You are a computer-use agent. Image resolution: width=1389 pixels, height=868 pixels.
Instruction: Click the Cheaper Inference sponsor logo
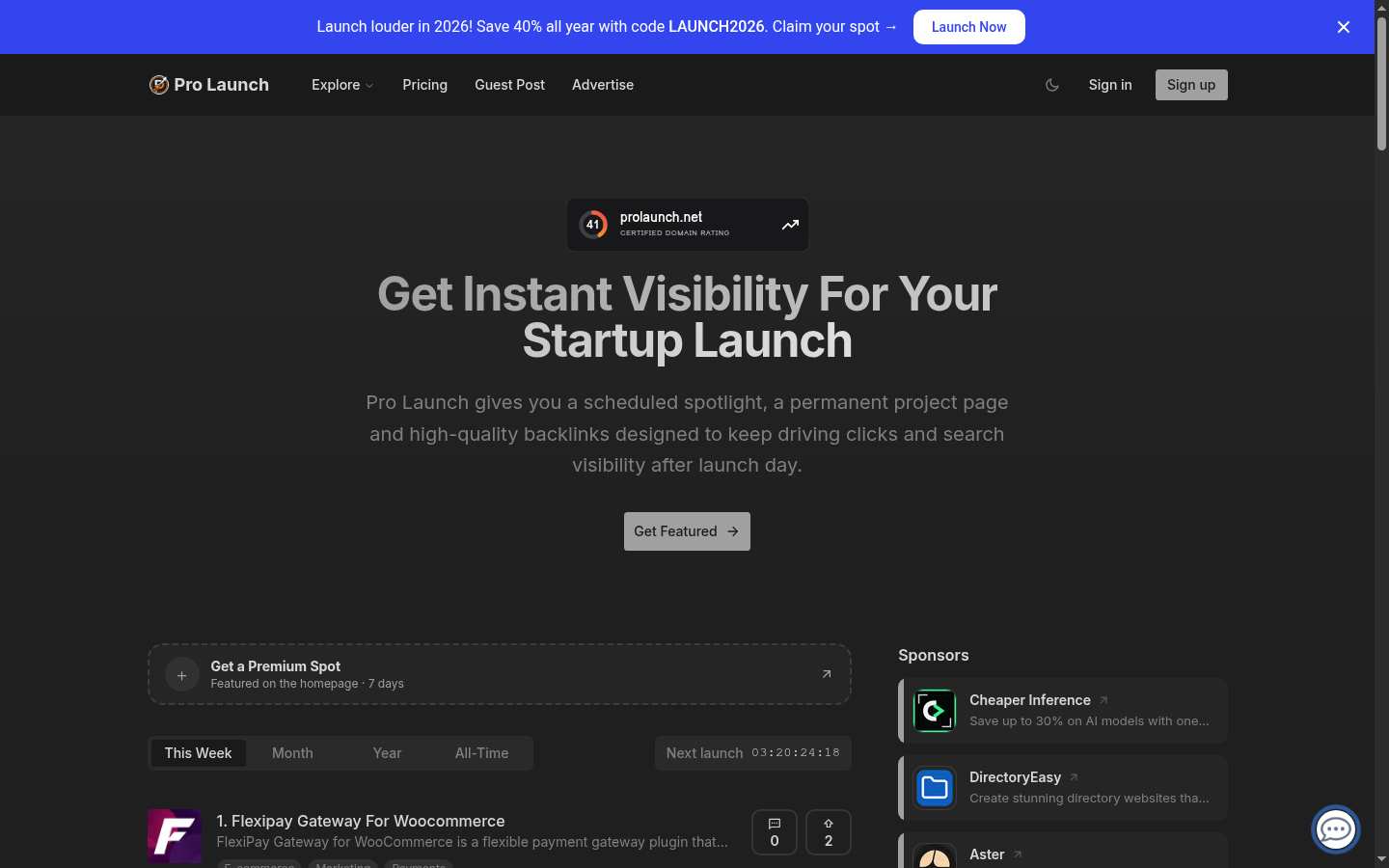935,711
